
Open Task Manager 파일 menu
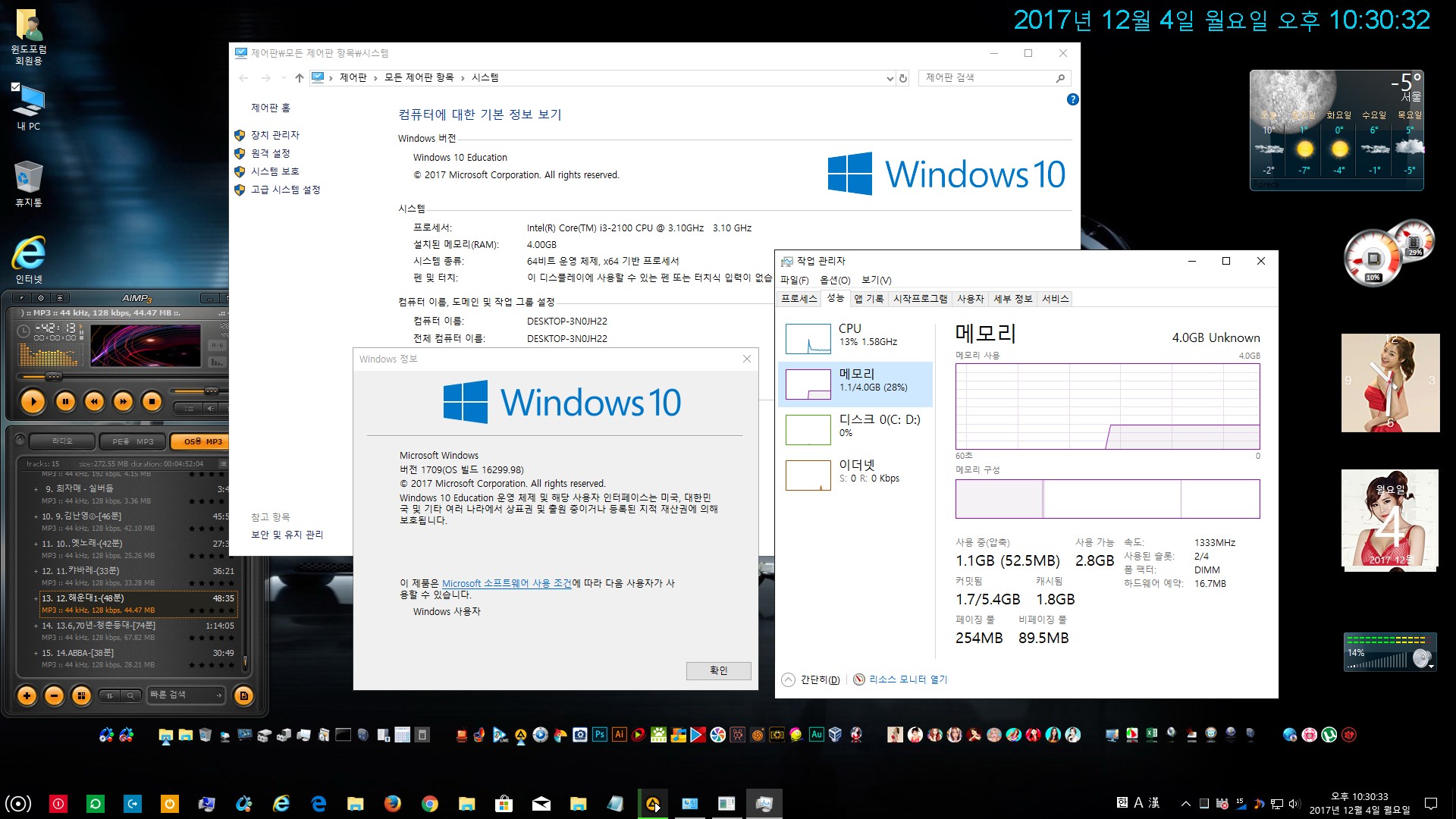[x=794, y=280]
